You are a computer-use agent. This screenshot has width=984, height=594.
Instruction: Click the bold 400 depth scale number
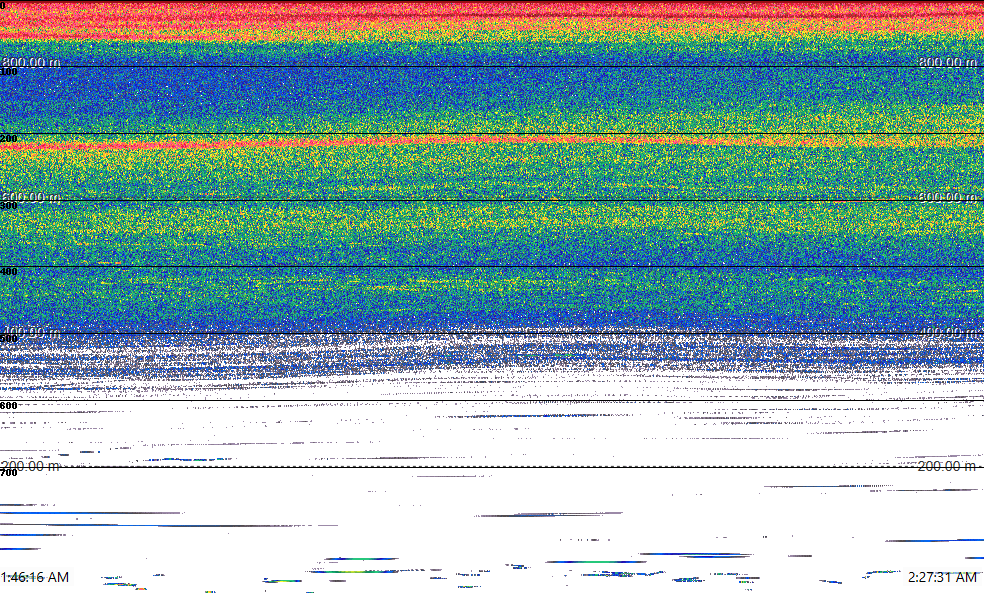(9, 272)
